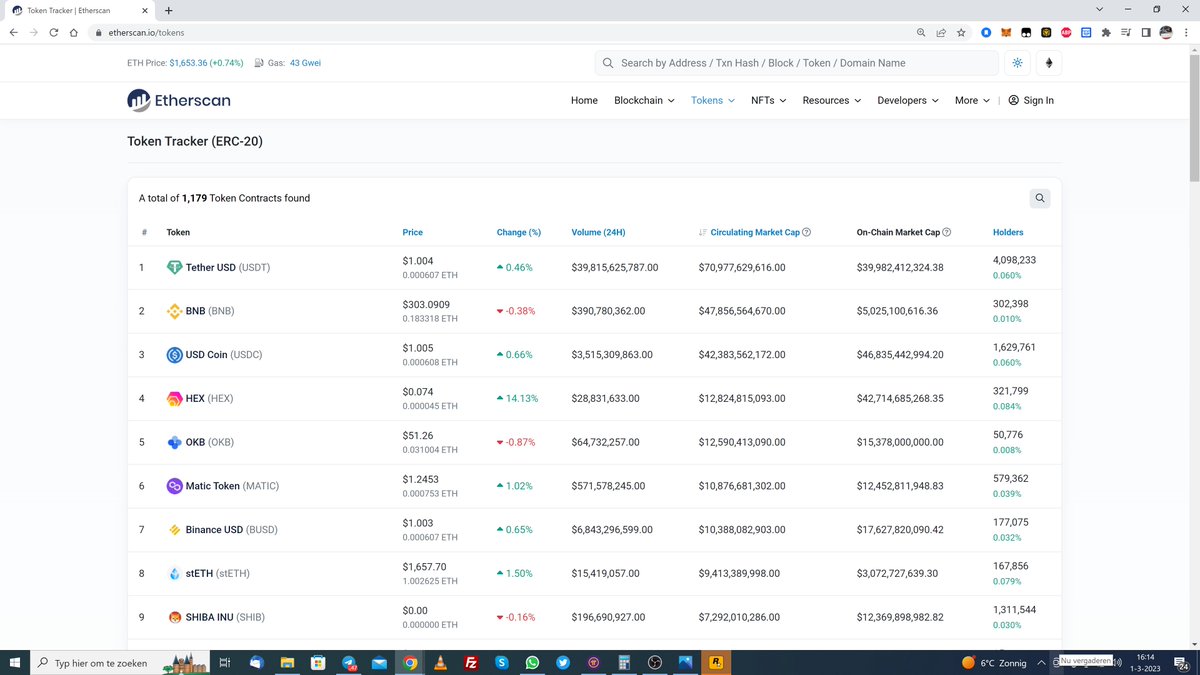Open the Developers dropdown
This screenshot has height=675, width=1200.
908,100
